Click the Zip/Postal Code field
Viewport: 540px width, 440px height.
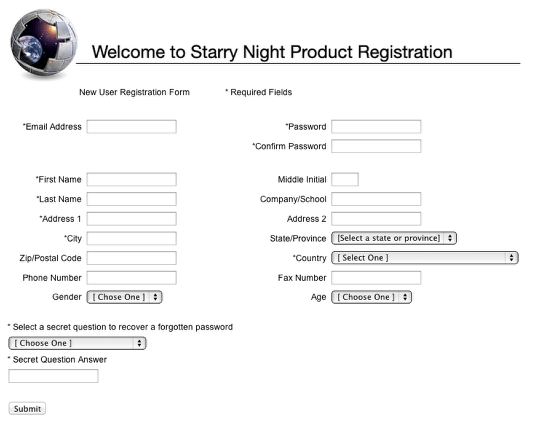tap(132, 258)
